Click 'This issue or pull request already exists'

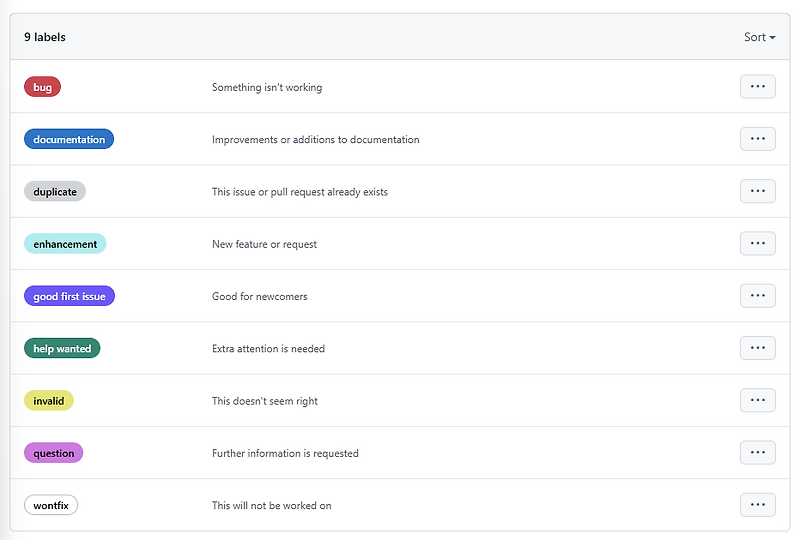coord(300,192)
